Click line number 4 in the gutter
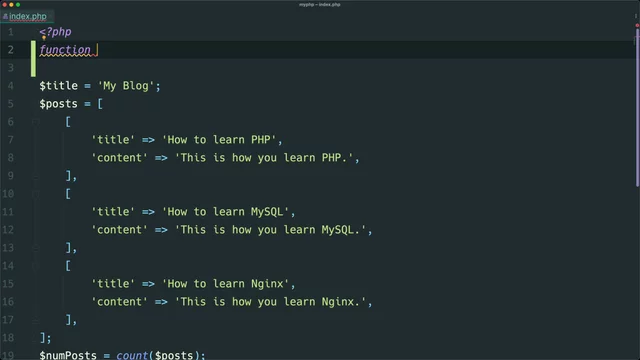640x360 pixels. tap(11, 86)
